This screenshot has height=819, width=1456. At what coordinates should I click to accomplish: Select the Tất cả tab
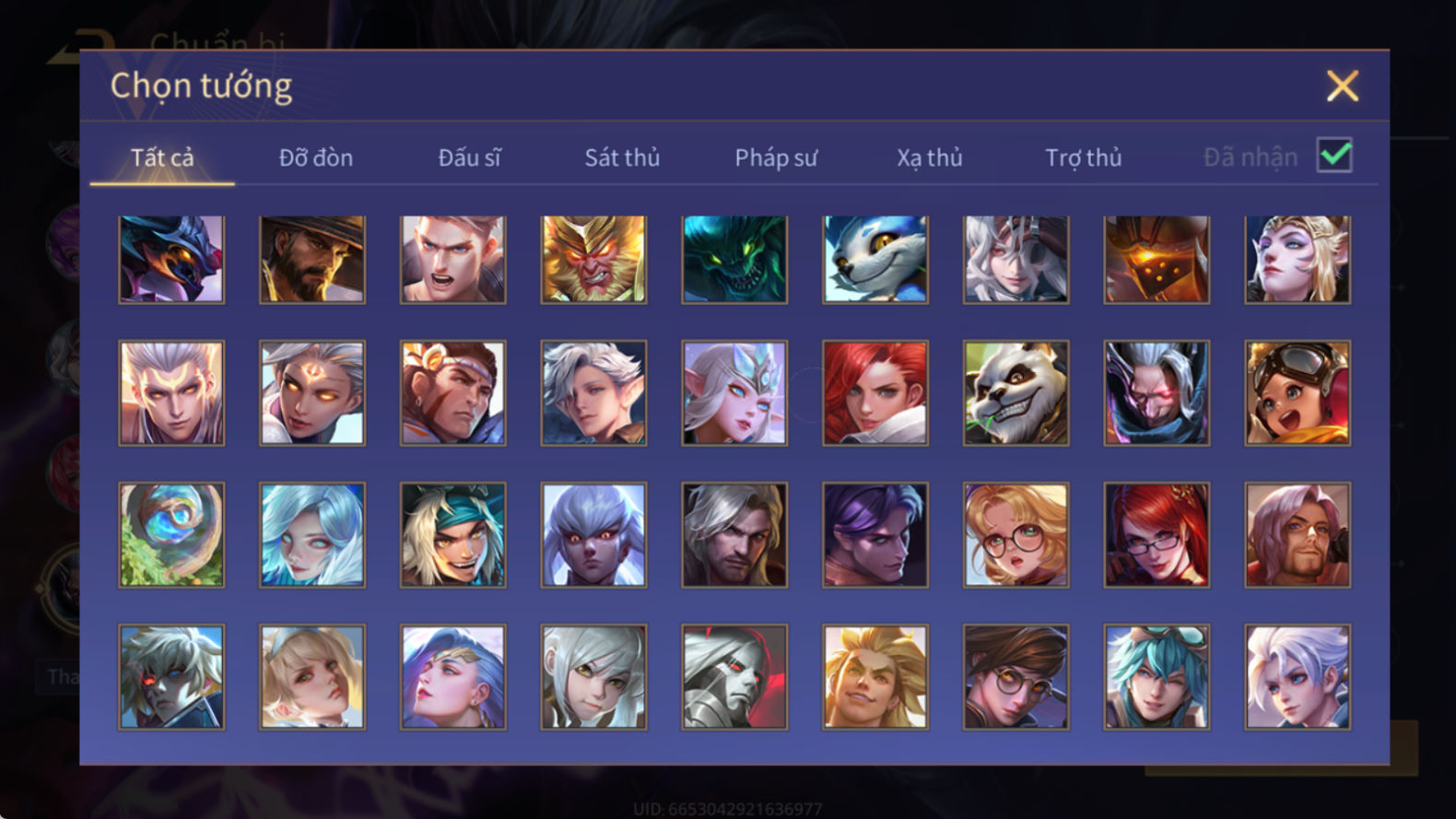pyautogui.click(x=162, y=158)
